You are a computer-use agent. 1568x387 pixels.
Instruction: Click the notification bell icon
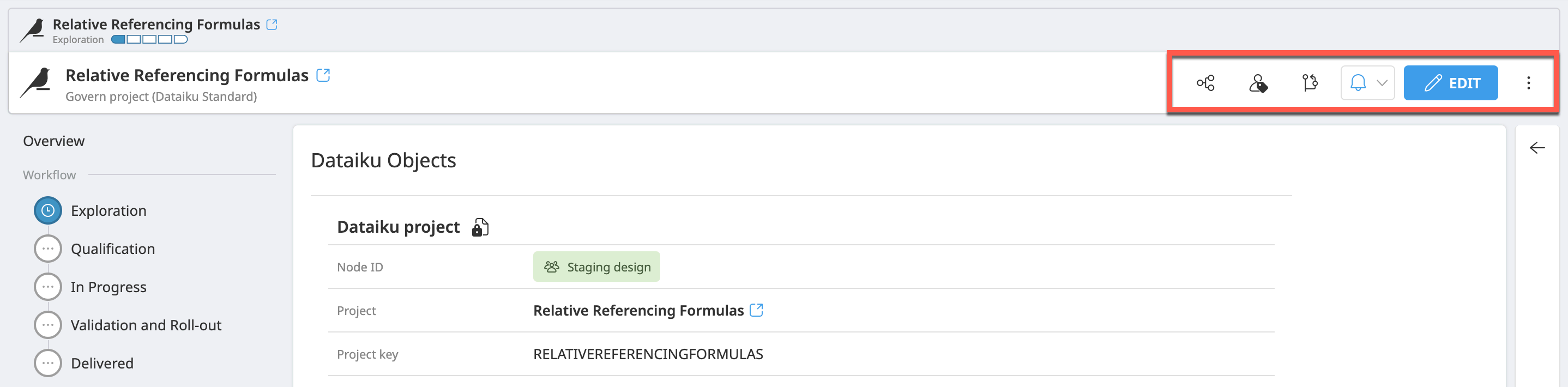click(1358, 83)
